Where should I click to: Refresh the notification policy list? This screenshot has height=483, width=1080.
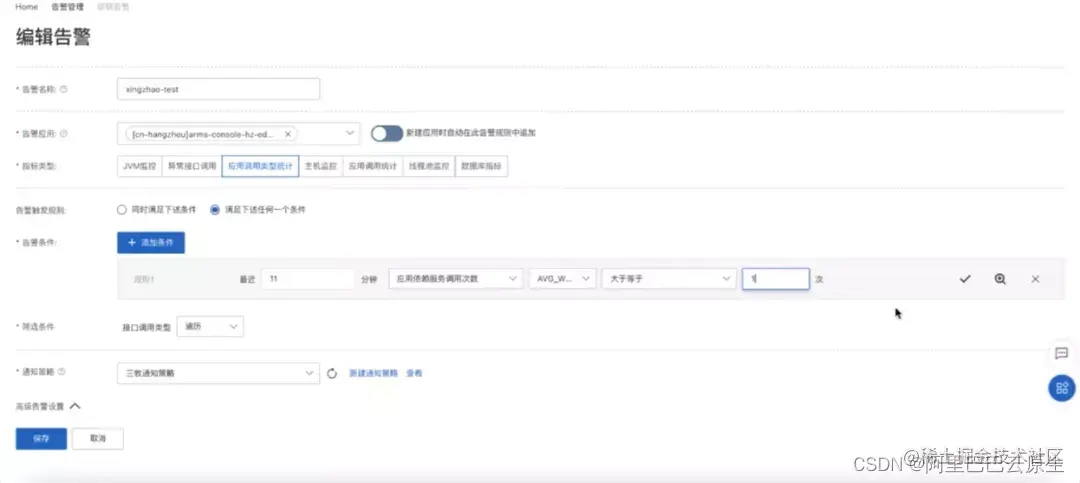pos(332,373)
